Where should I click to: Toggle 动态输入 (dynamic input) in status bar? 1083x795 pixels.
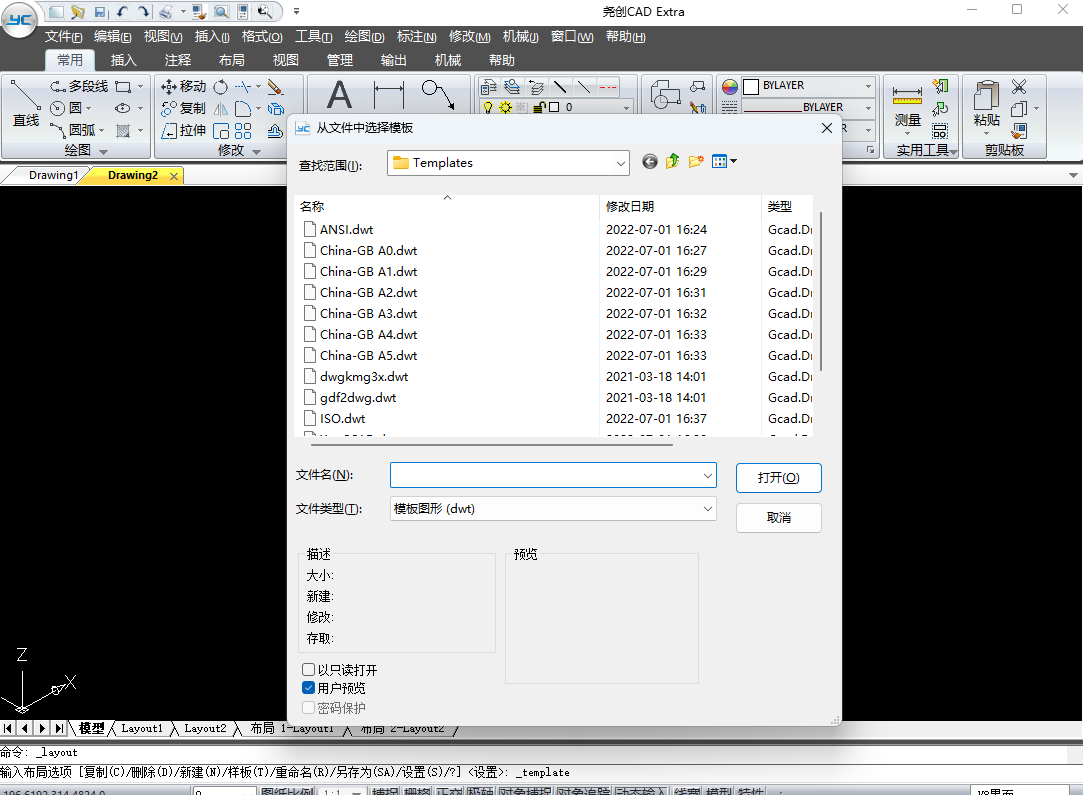[x=640, y=791]
